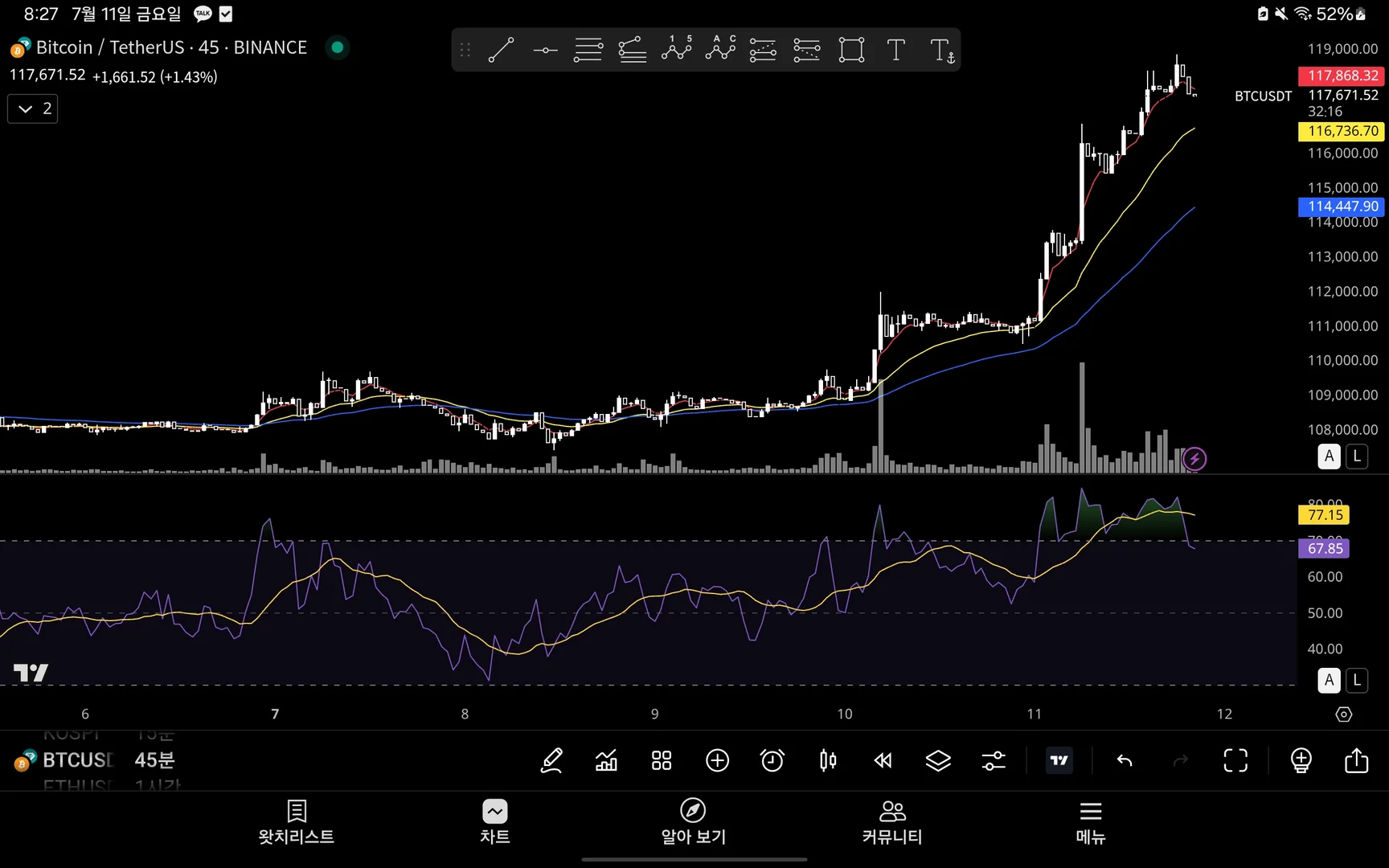Switch to the 왓치리스트 tab
This screenshot has width=1389, height=868.
(x=297, y=822)
